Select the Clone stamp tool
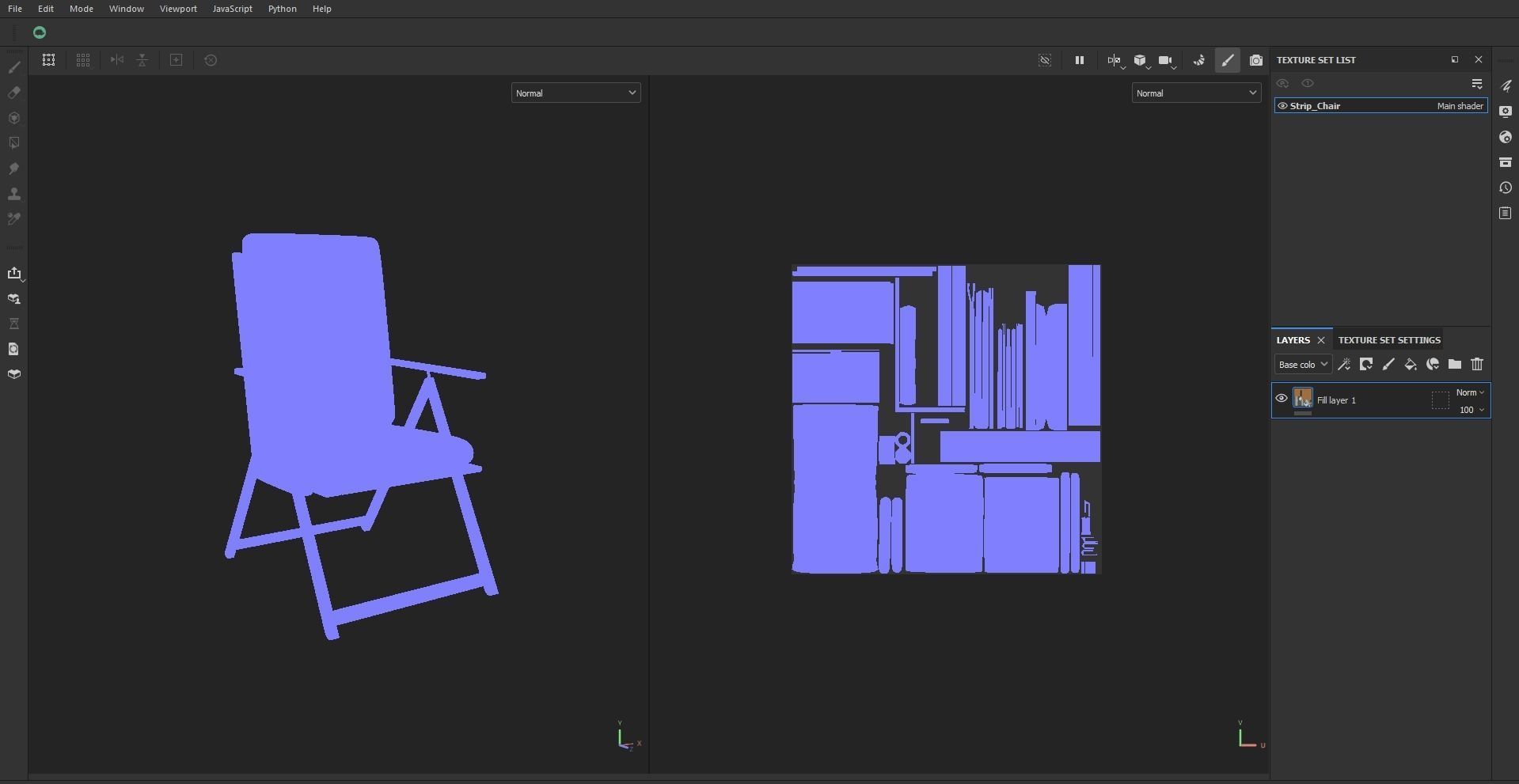The image size is (1519, 784). pos(14,194)
